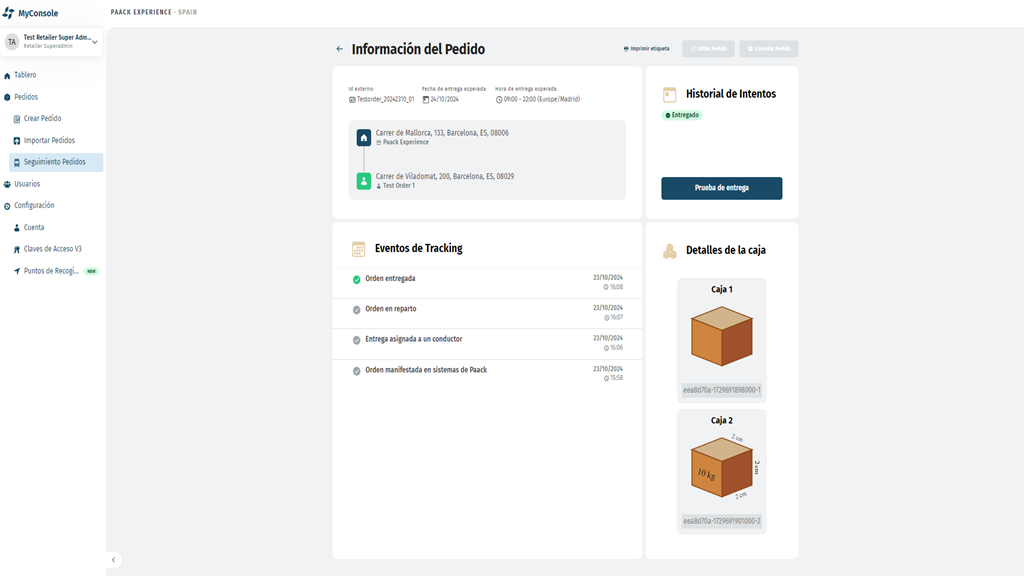The image size is (1024, 576).
Task: Go to Importar Pedidos menu item
Action: (x=49, y=141)
